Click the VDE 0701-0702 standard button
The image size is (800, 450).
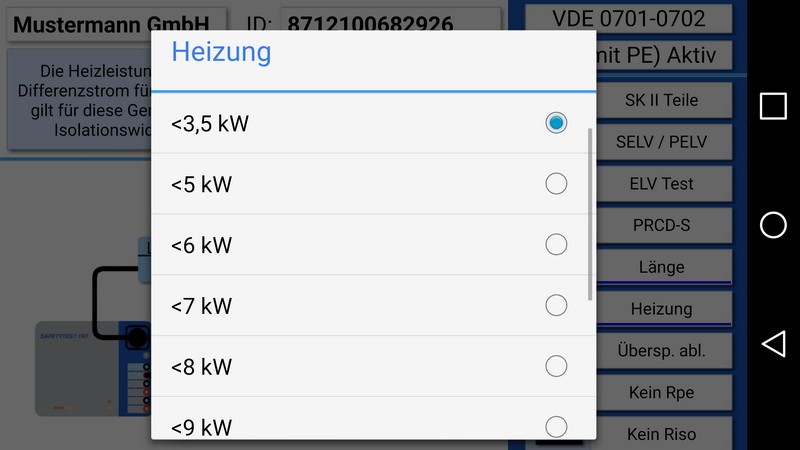click(629, 19)
